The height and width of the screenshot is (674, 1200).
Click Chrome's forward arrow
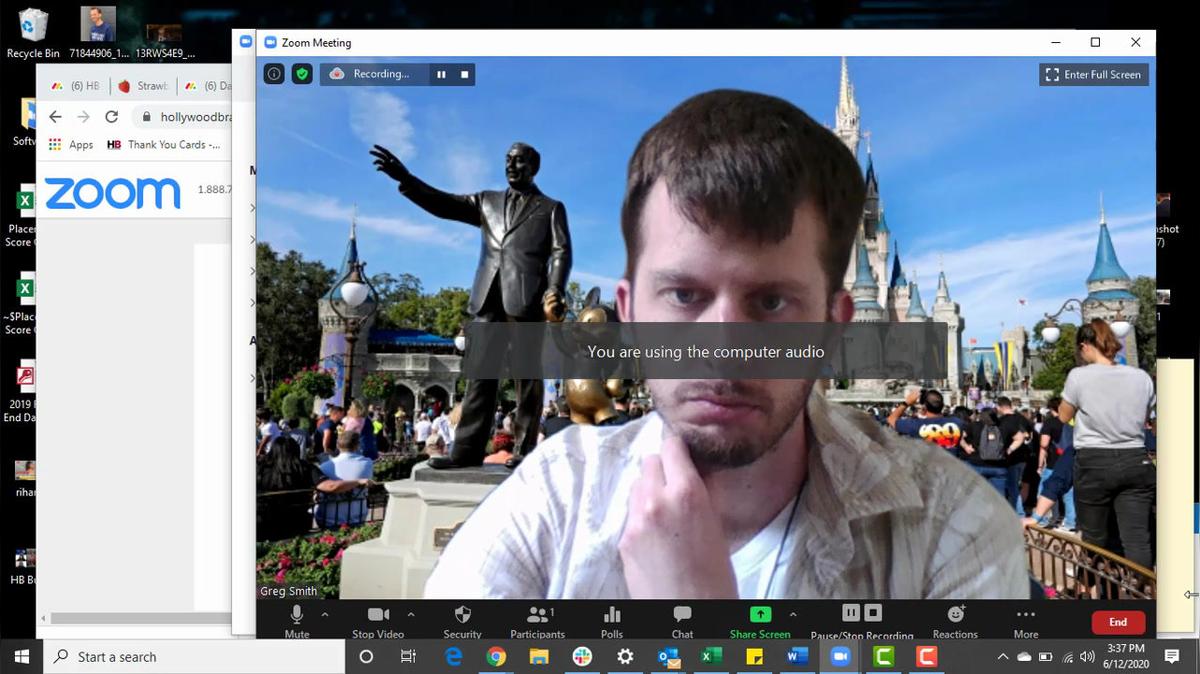83,117
